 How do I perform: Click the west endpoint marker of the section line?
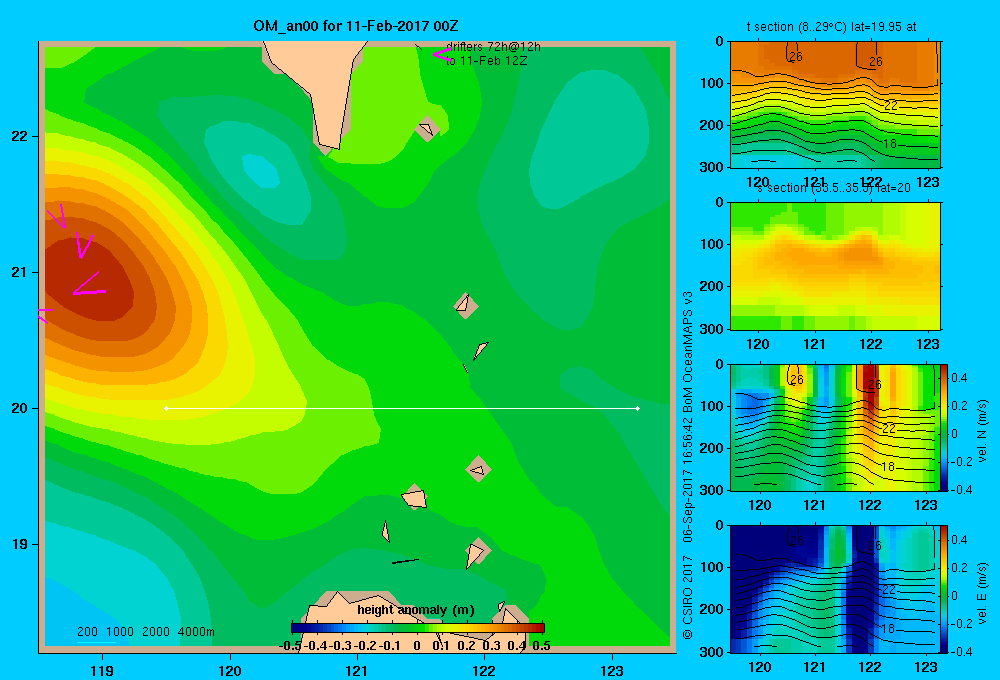[x=166, y=408]
